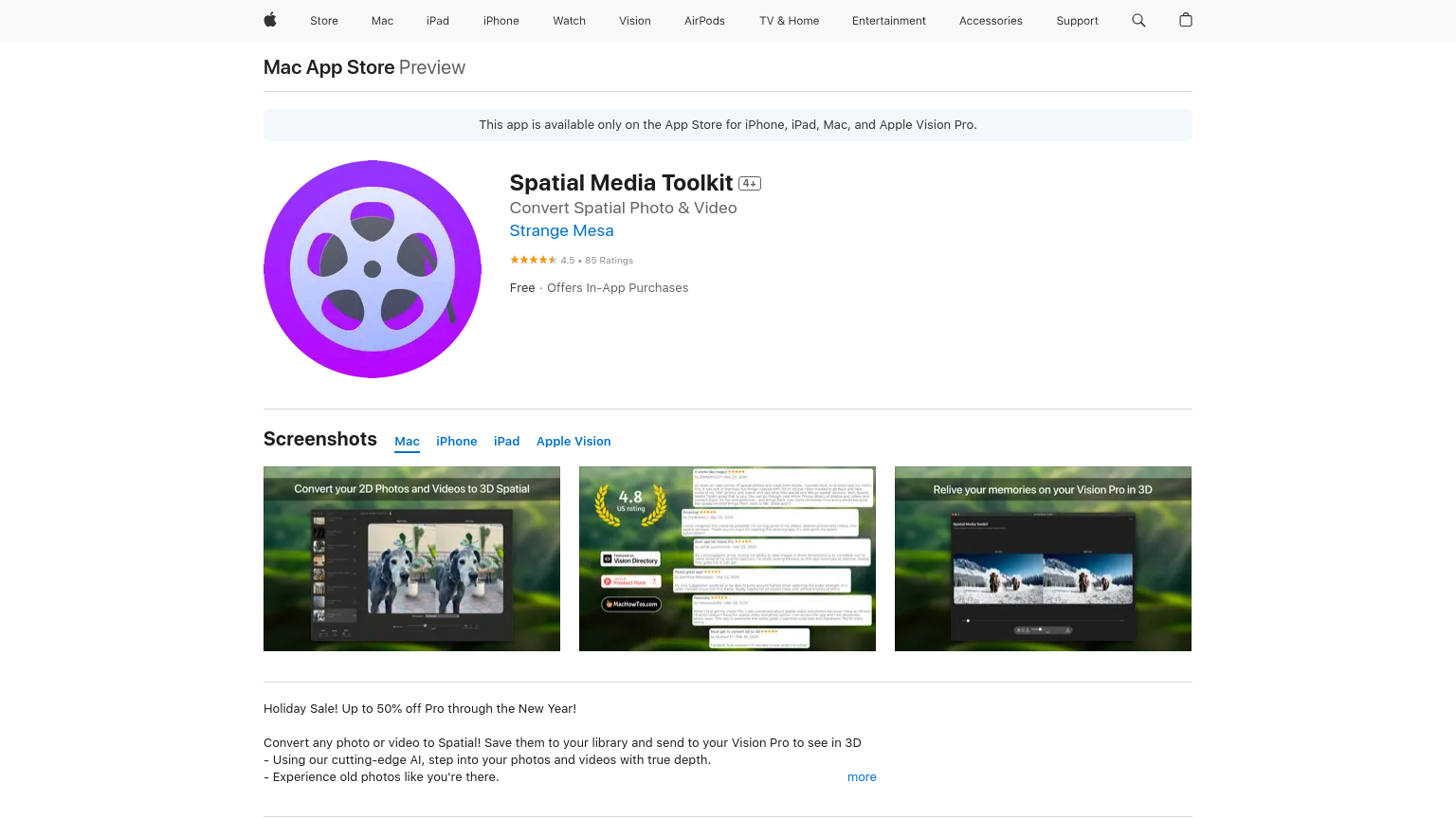The image size is (1456, 819).
Task: Click the Apple logo in the navigation bar
Action: pos(270,20)
